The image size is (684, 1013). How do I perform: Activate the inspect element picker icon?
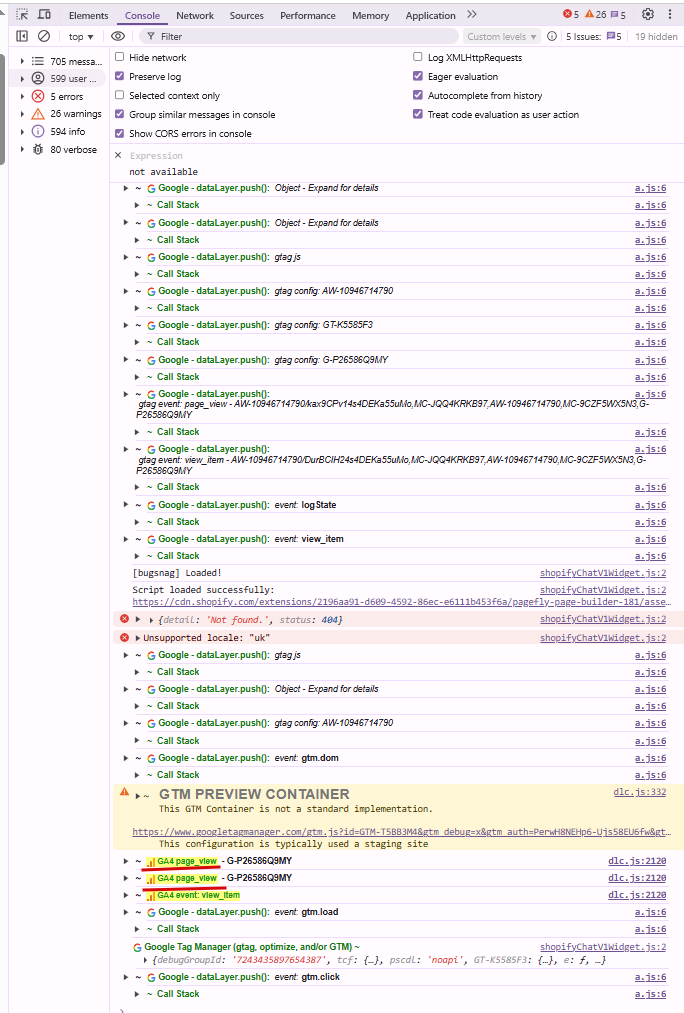pyautogui.click(x=23, y=14)
